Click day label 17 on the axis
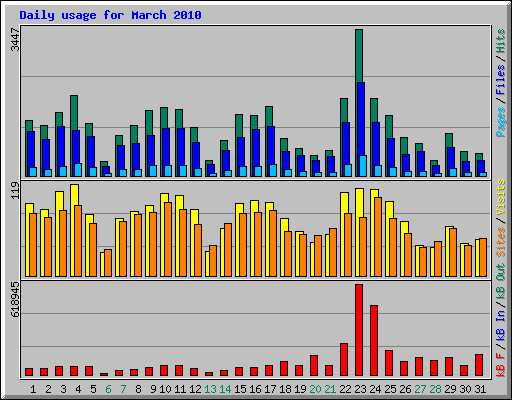Image resolution: width=512 pixels, height=400 pixels. [x=270, y=389]
